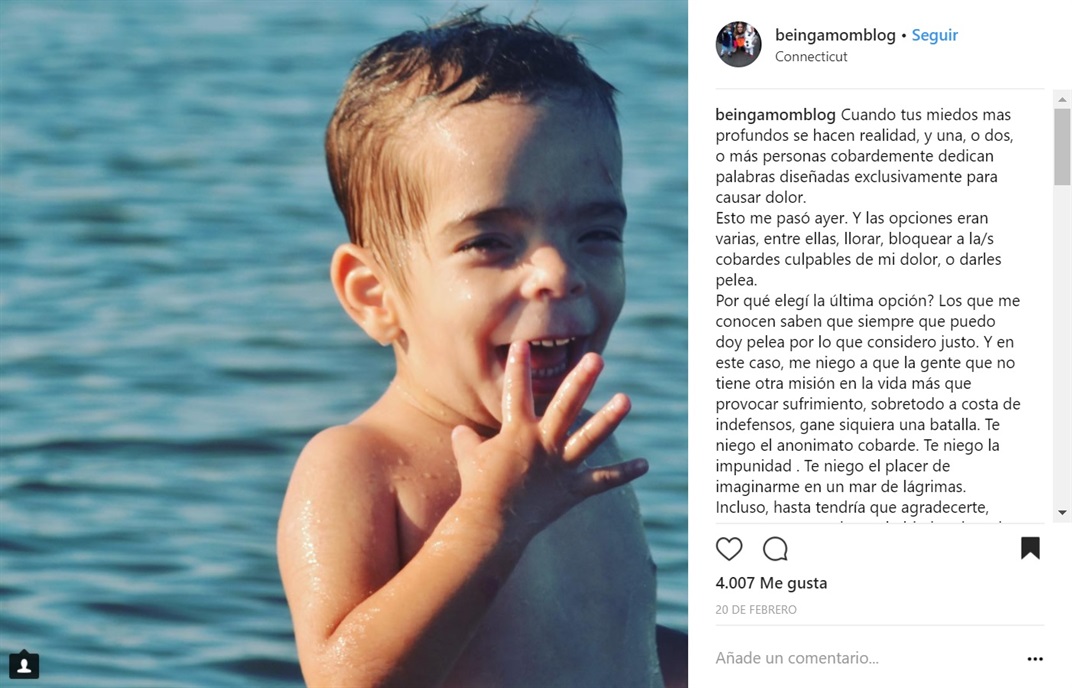This screenshot has height=688, width=1072.
Task: Click the caption scrollbar thumb
Action: 1062,146
